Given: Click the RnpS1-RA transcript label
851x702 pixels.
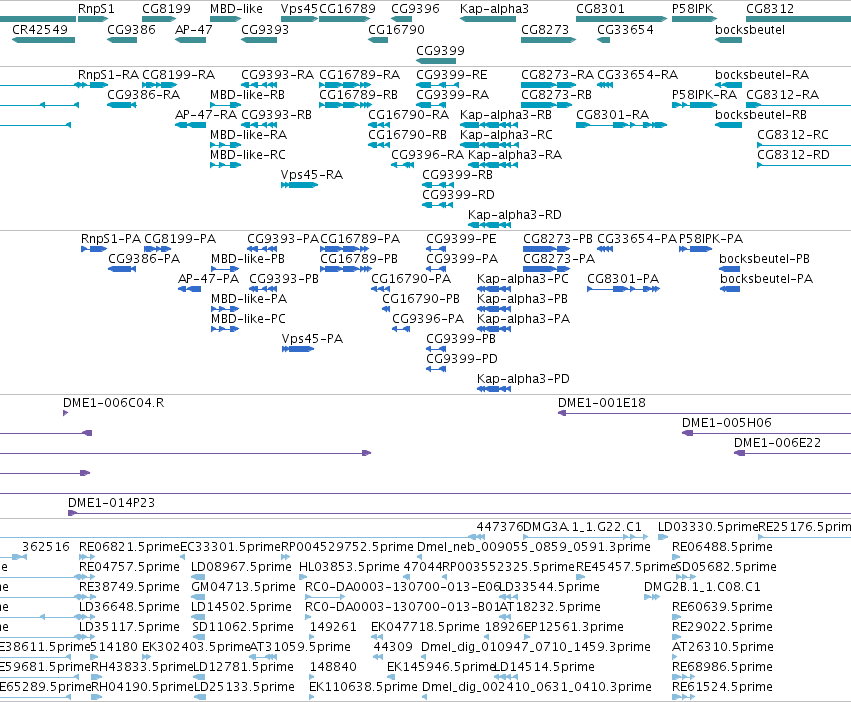Looking at the screenshot, I should 109,74.
